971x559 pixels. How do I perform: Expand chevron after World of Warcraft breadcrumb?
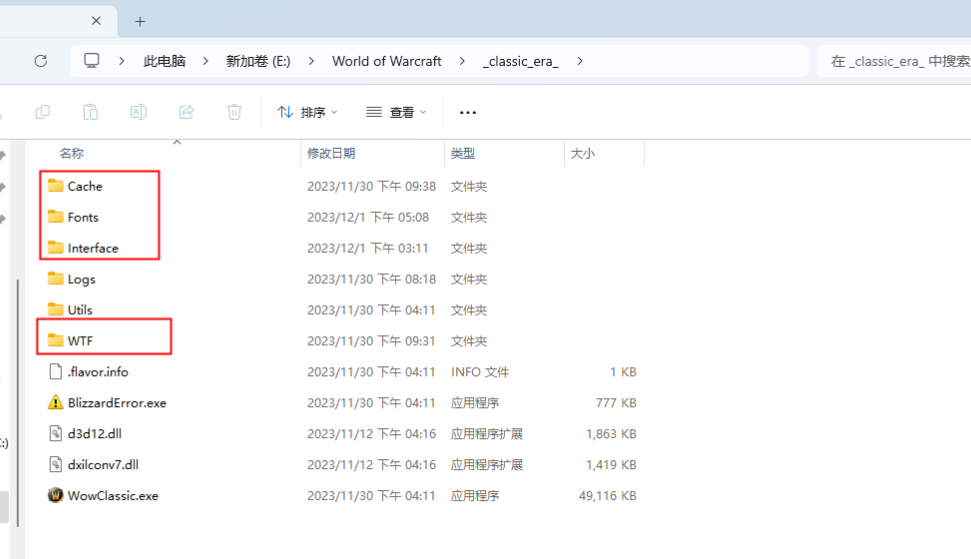tap(462, 61)
